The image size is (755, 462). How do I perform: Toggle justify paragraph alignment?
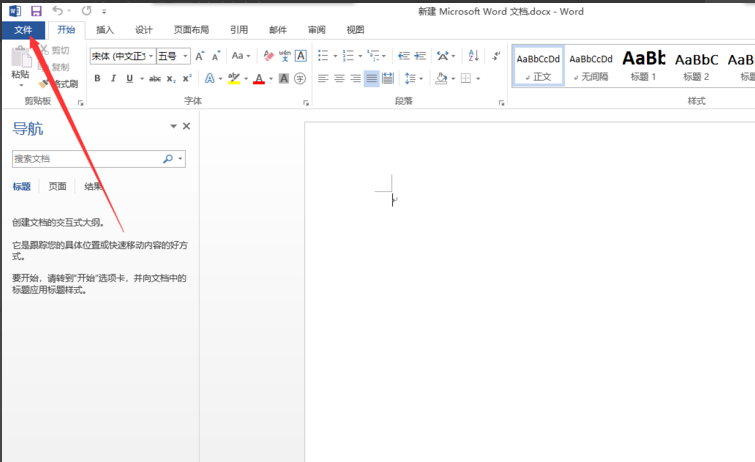[x=372, y=78]
